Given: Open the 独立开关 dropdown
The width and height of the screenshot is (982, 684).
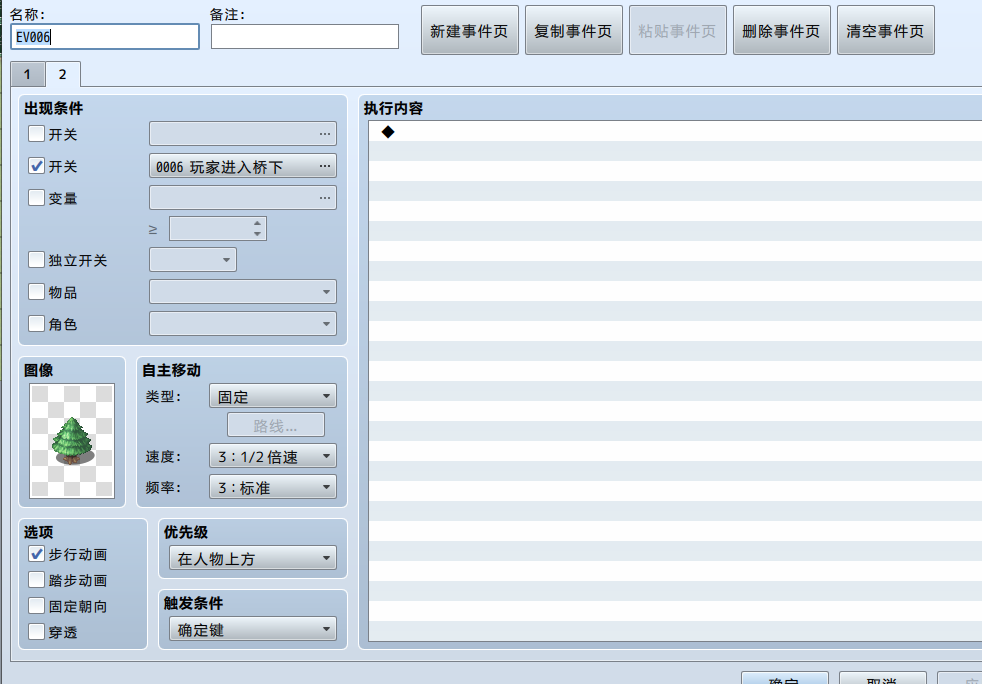Looking at the screenshot, I should [193, 260].
